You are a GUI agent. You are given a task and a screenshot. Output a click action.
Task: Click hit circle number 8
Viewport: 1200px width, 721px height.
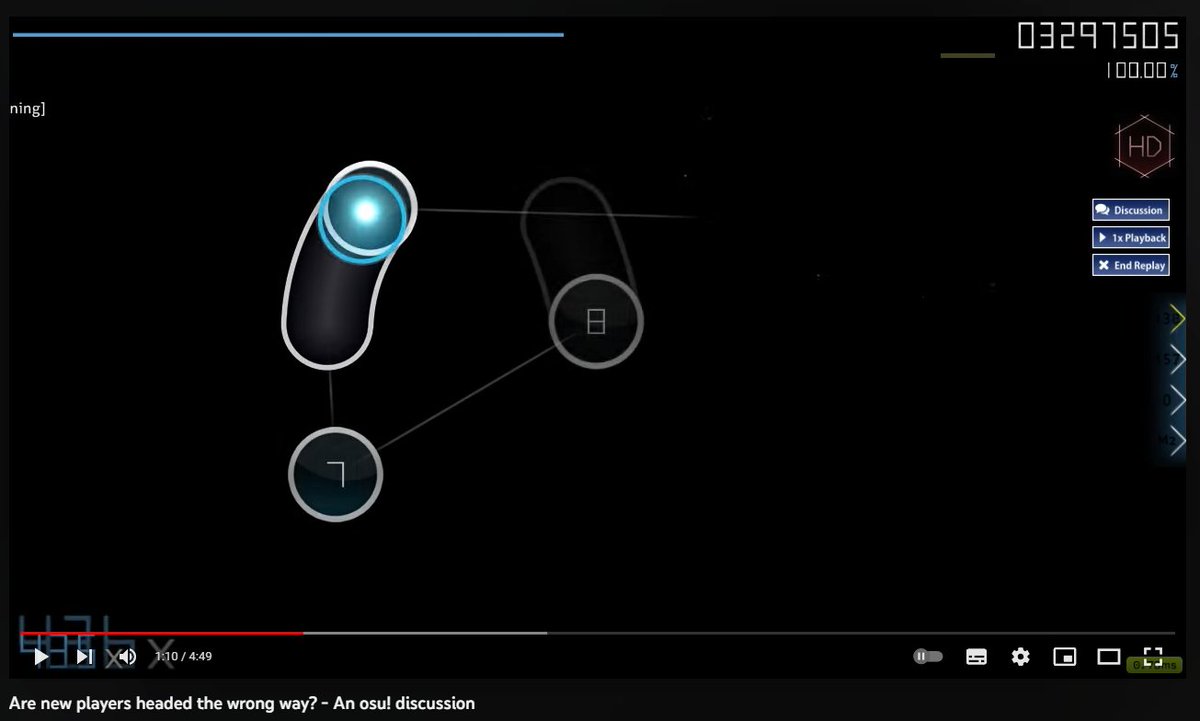pos(596,321)
